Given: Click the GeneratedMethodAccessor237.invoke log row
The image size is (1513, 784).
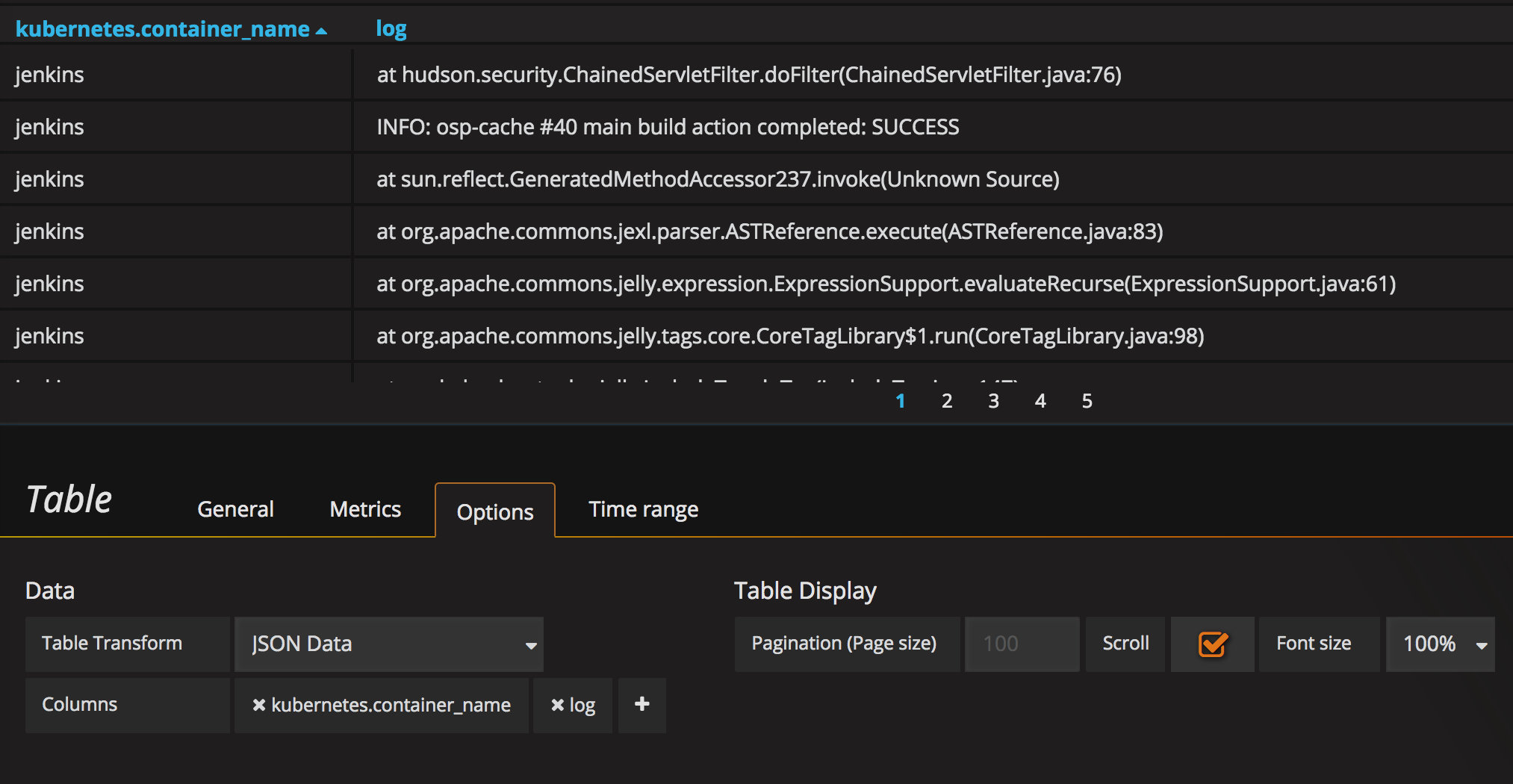Looking at the screenshot, I should [x=718, y=179].
